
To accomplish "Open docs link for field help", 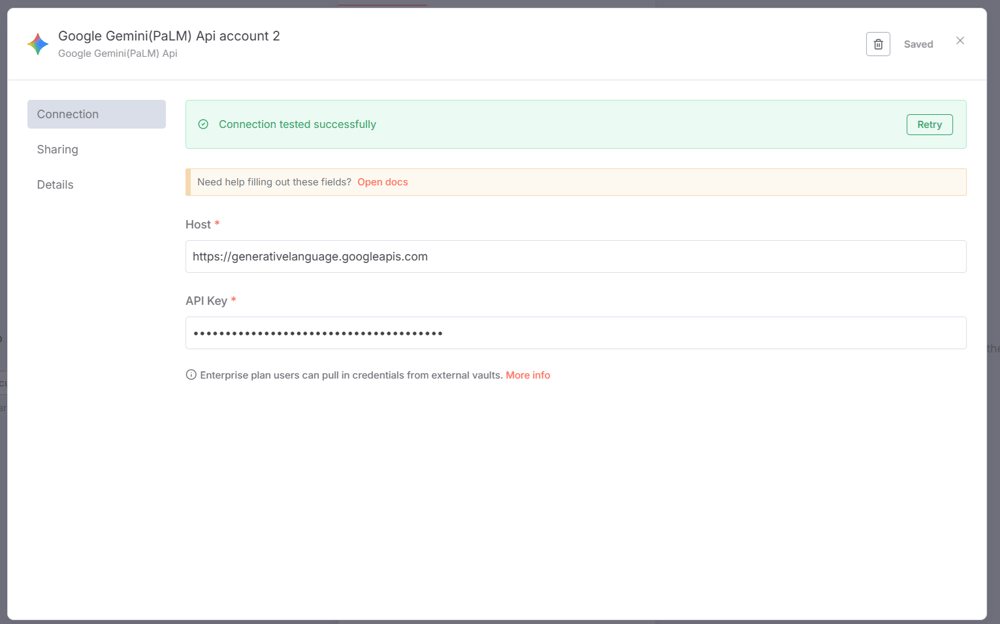I will click(x=382, y=182).
